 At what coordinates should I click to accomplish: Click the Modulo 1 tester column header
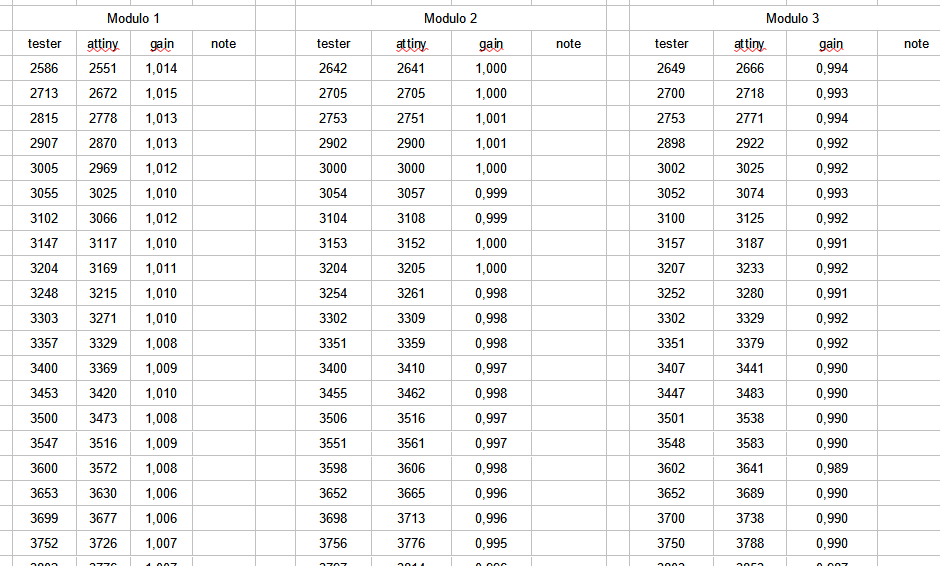(45, 44)
